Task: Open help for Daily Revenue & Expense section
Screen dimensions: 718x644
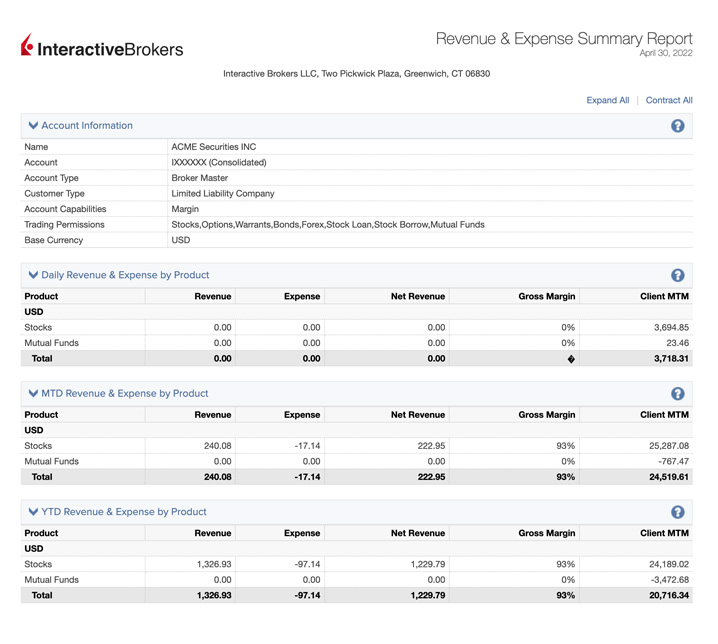Action: [677, 275]
